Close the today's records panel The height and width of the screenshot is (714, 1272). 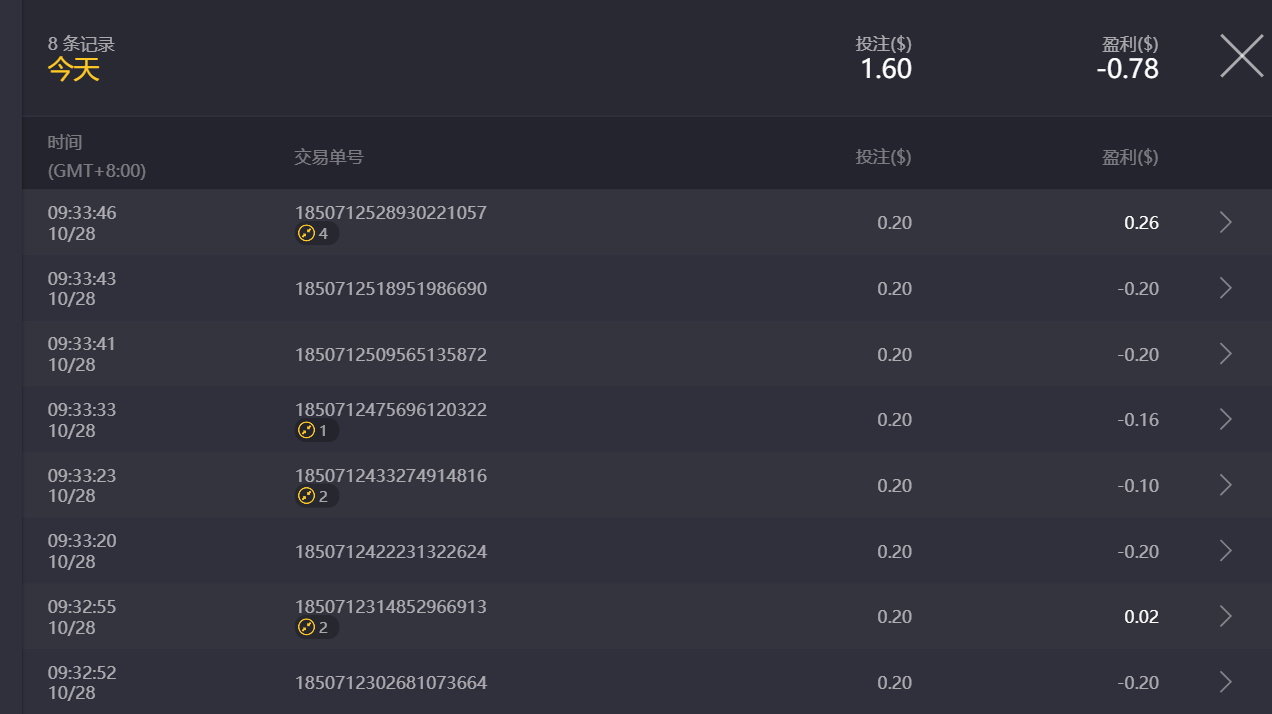pos(1240,56)
